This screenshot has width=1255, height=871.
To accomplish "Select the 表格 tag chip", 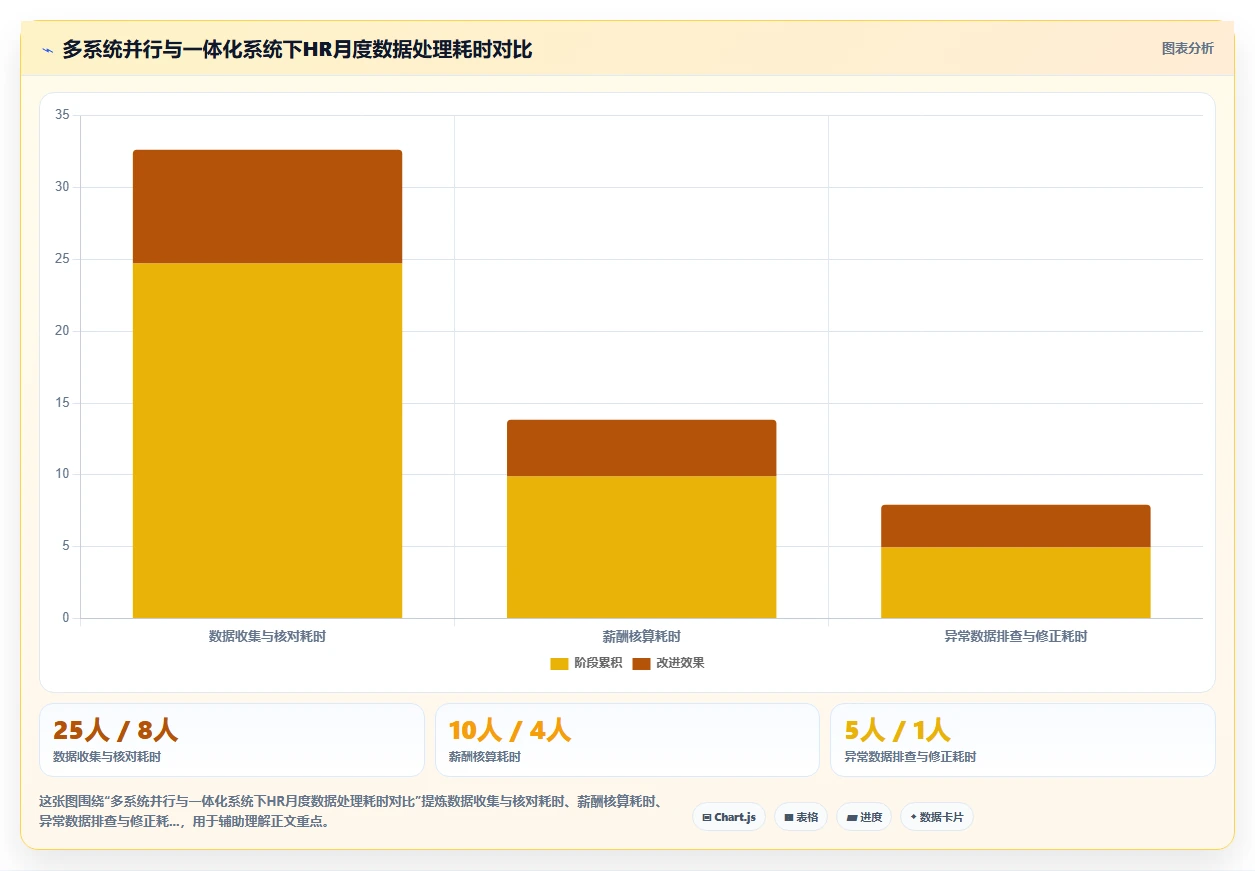I will [801, 817].
